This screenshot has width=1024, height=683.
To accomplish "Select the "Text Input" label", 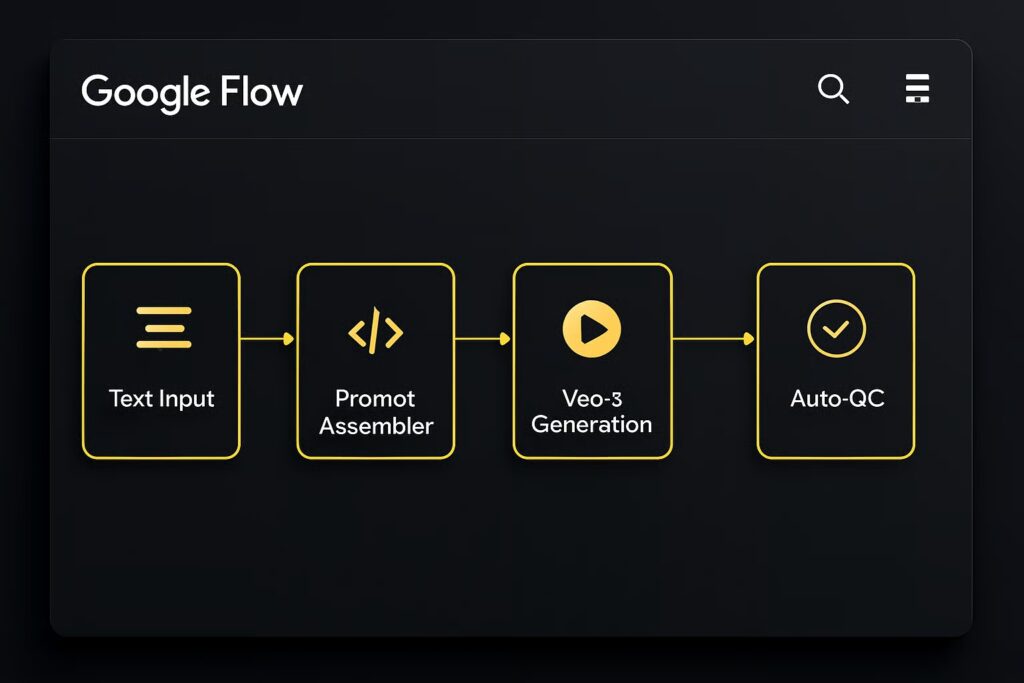I will 162,398.
